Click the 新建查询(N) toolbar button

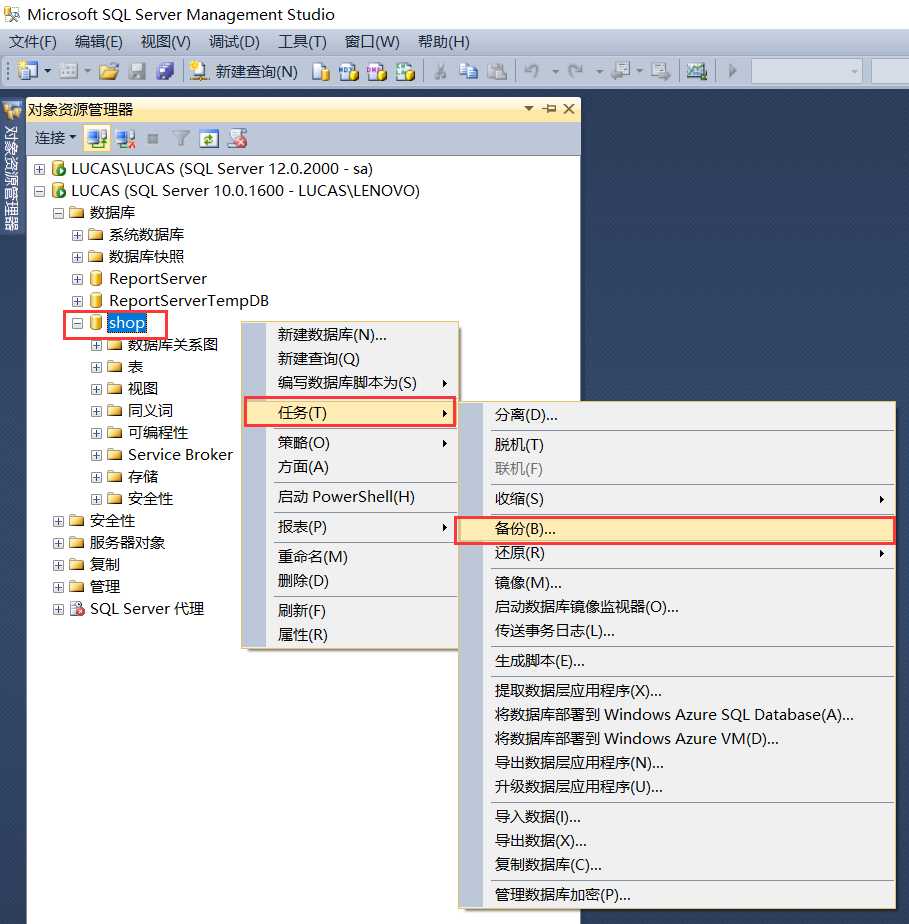click(243, 71)
